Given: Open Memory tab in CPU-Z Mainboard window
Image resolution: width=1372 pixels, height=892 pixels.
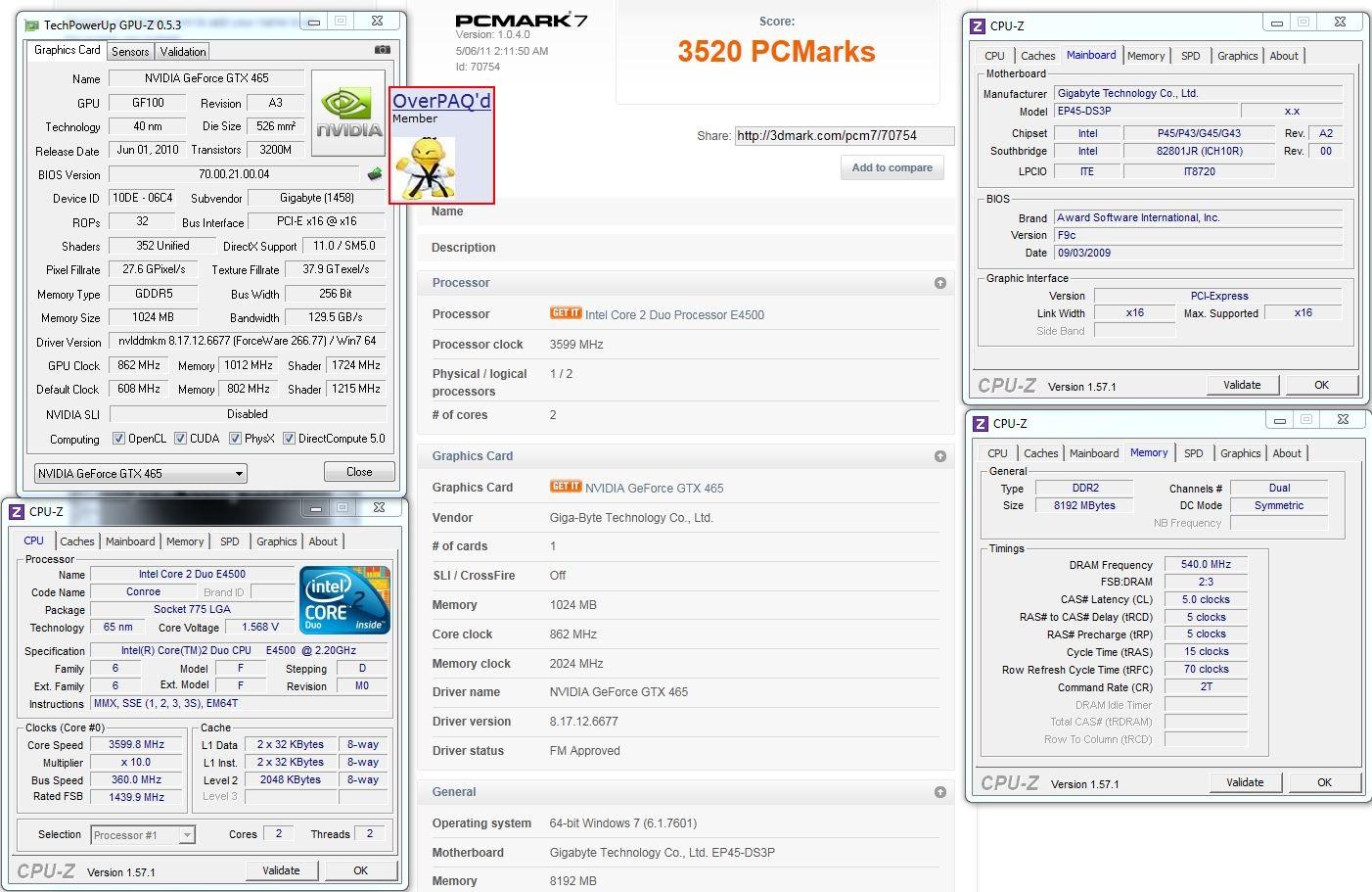Looking at the screenshot, I should [x=1146, y=56].
